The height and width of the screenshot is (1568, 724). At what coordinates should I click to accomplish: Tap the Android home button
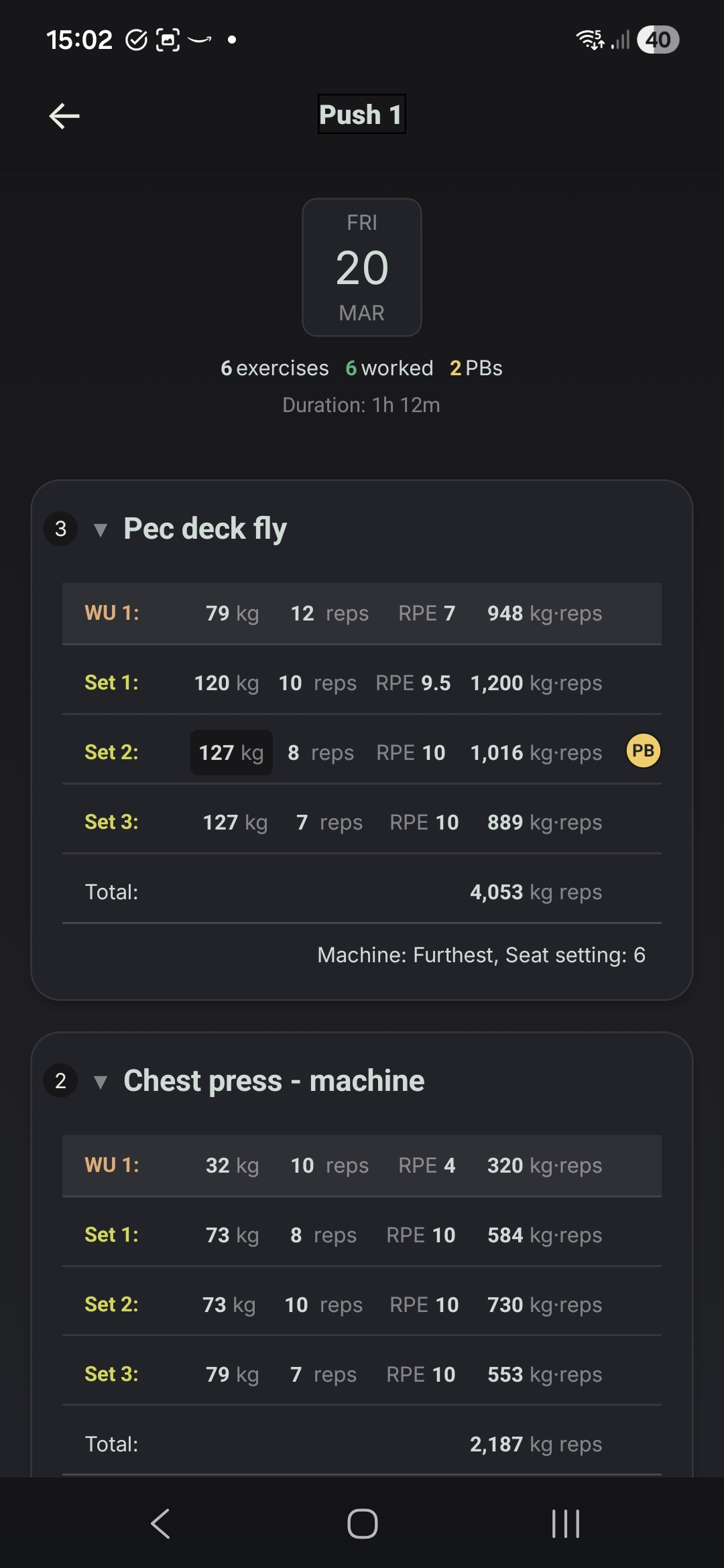pyautogui.click(x=362, y=1524)
